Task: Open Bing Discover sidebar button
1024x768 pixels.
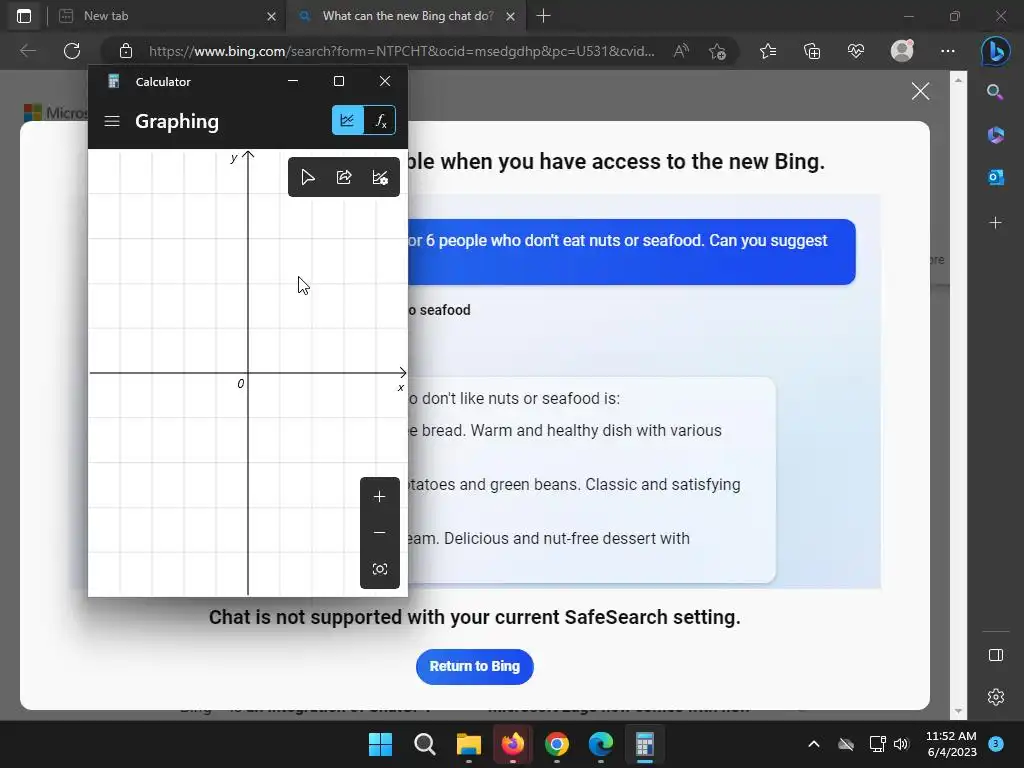Action: point(995,51)
